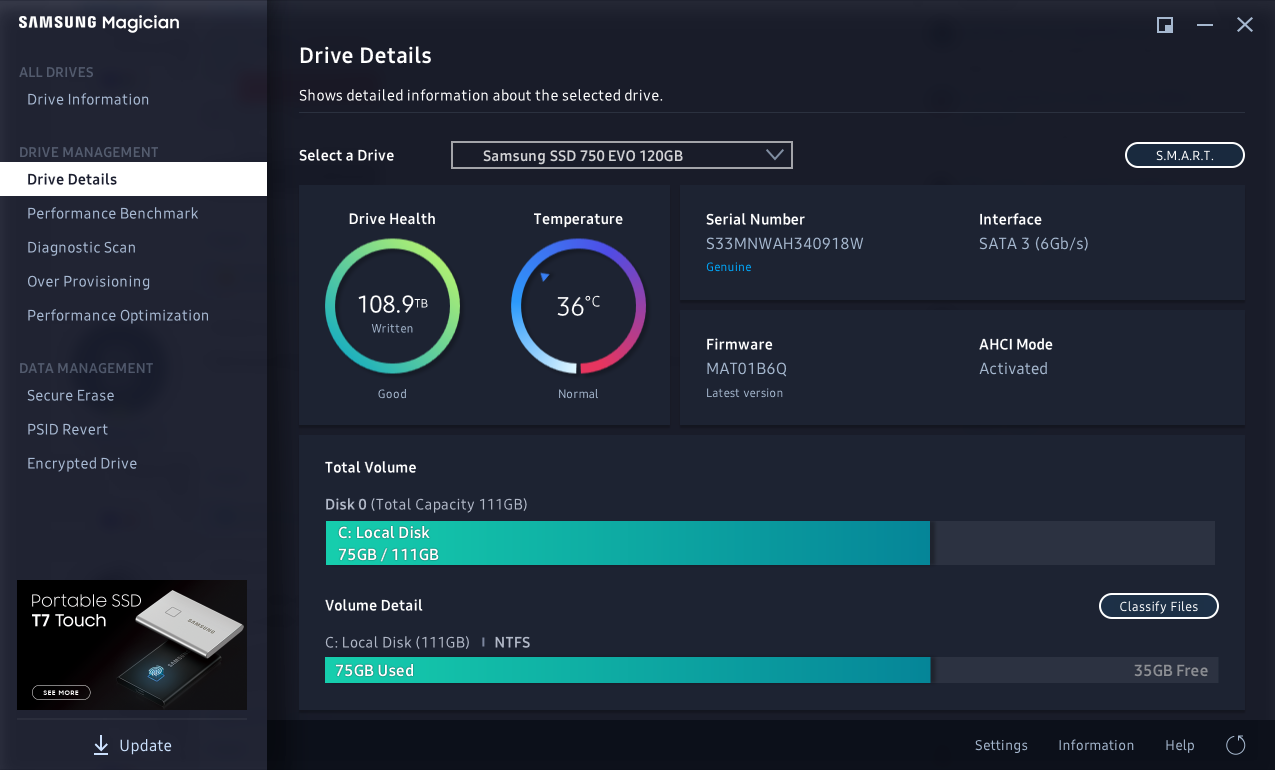Click the Classify Files button

(1158, 606)
